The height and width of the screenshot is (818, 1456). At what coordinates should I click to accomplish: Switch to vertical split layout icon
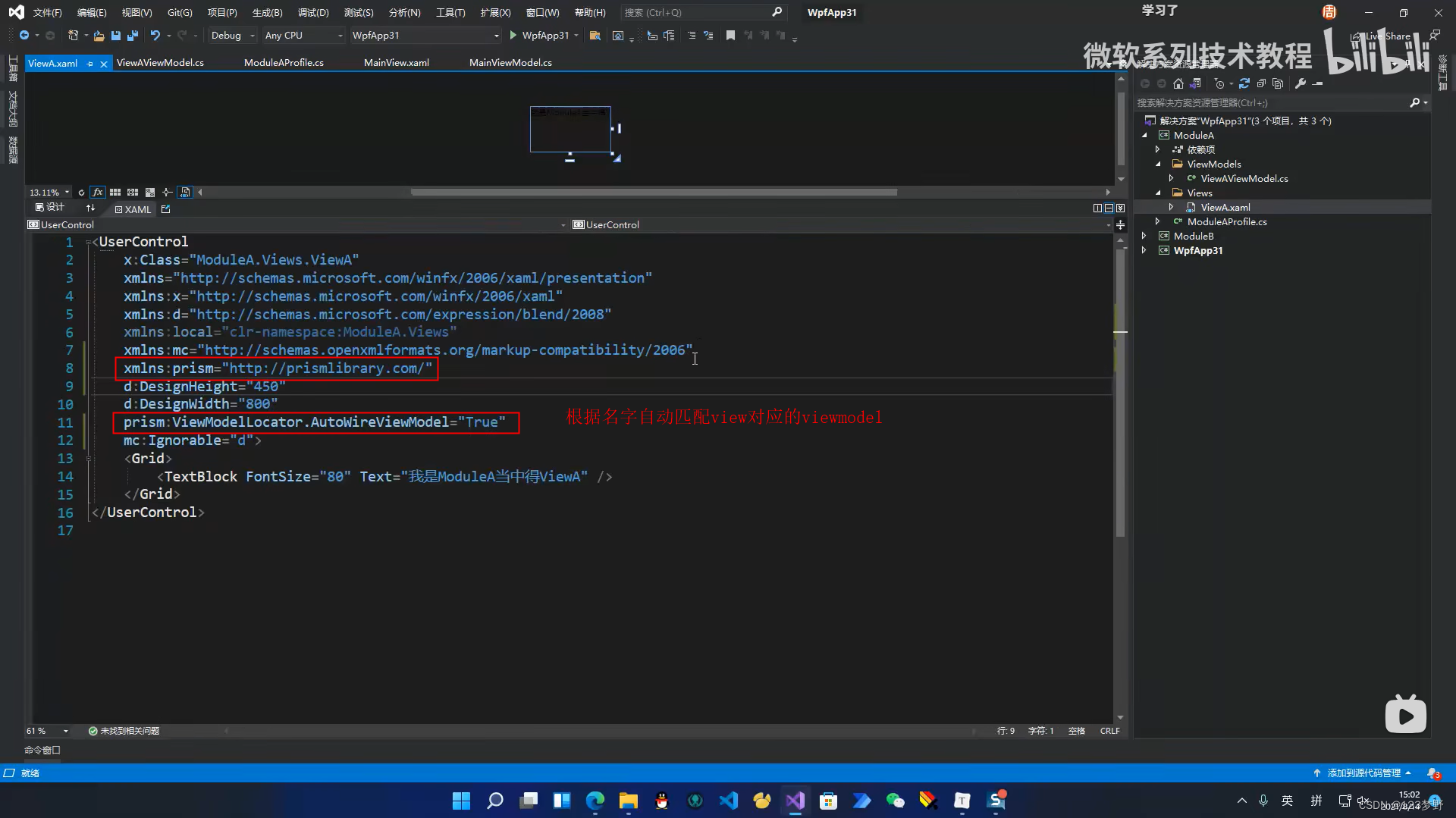(x=1097, y=208)
